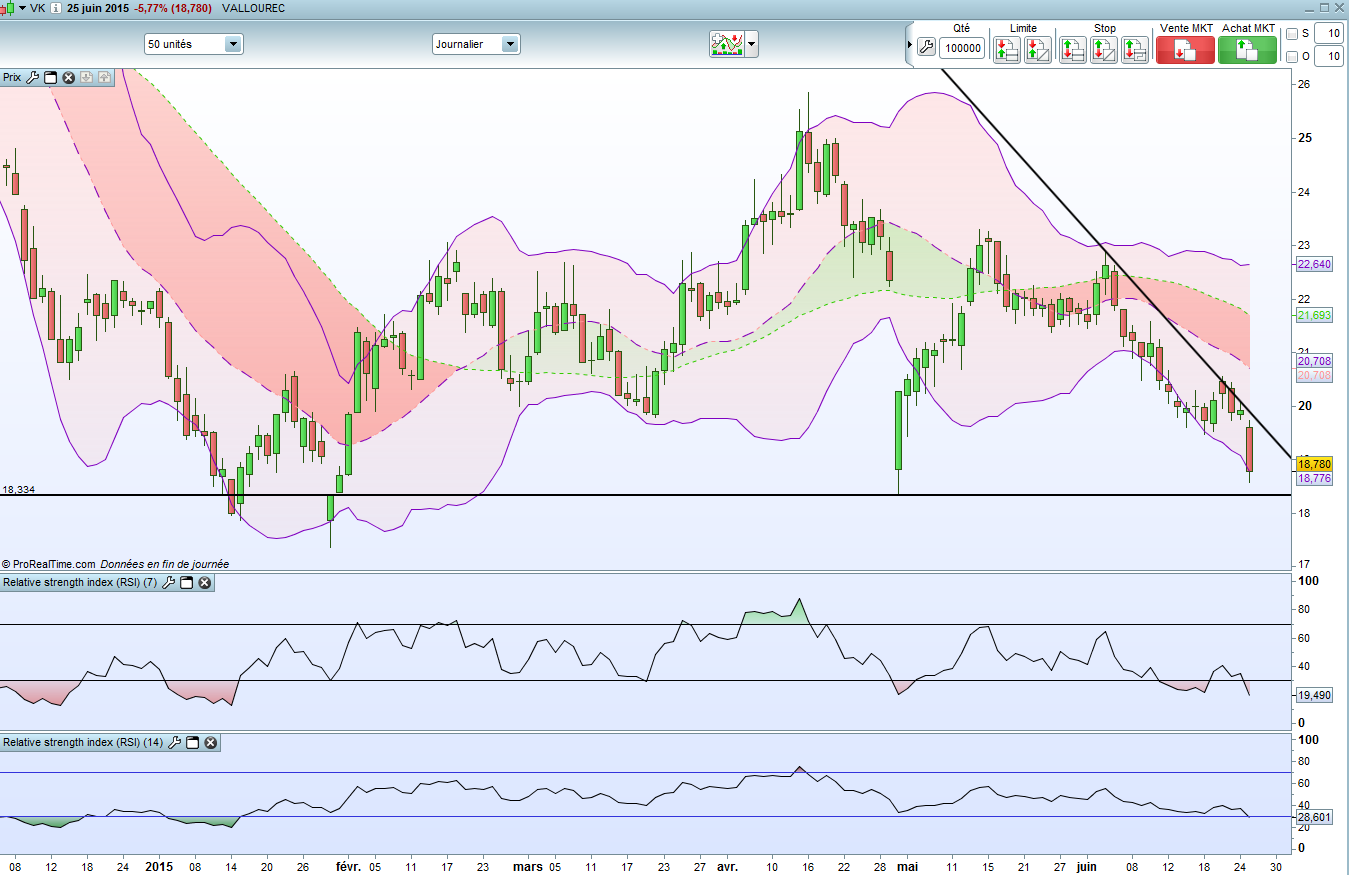Click the first Stop order icon
Image resolution: width=1349 pixels, height=875 pixels.
1073,49
